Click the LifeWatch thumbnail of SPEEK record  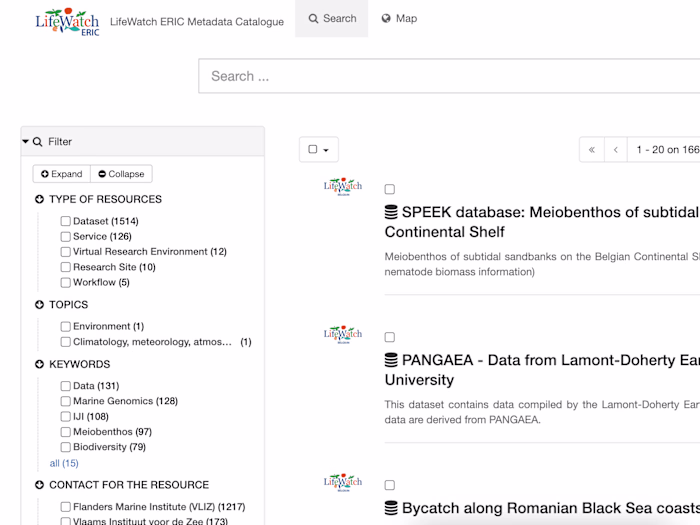point(343,187)
